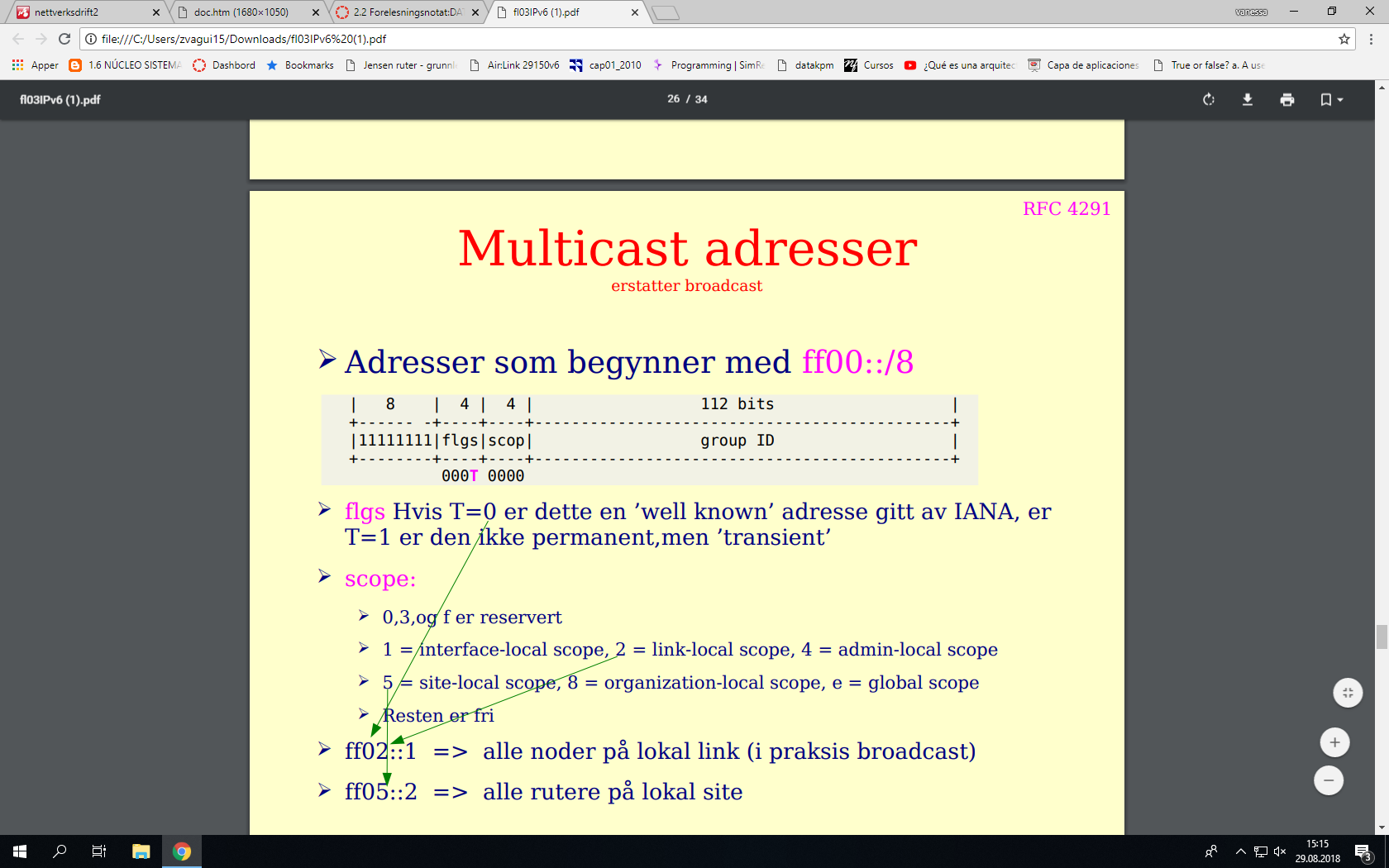Click the RFC 4291 text
The width and height of the screenshot is (1389, 868).
[x=1067, y=208]
